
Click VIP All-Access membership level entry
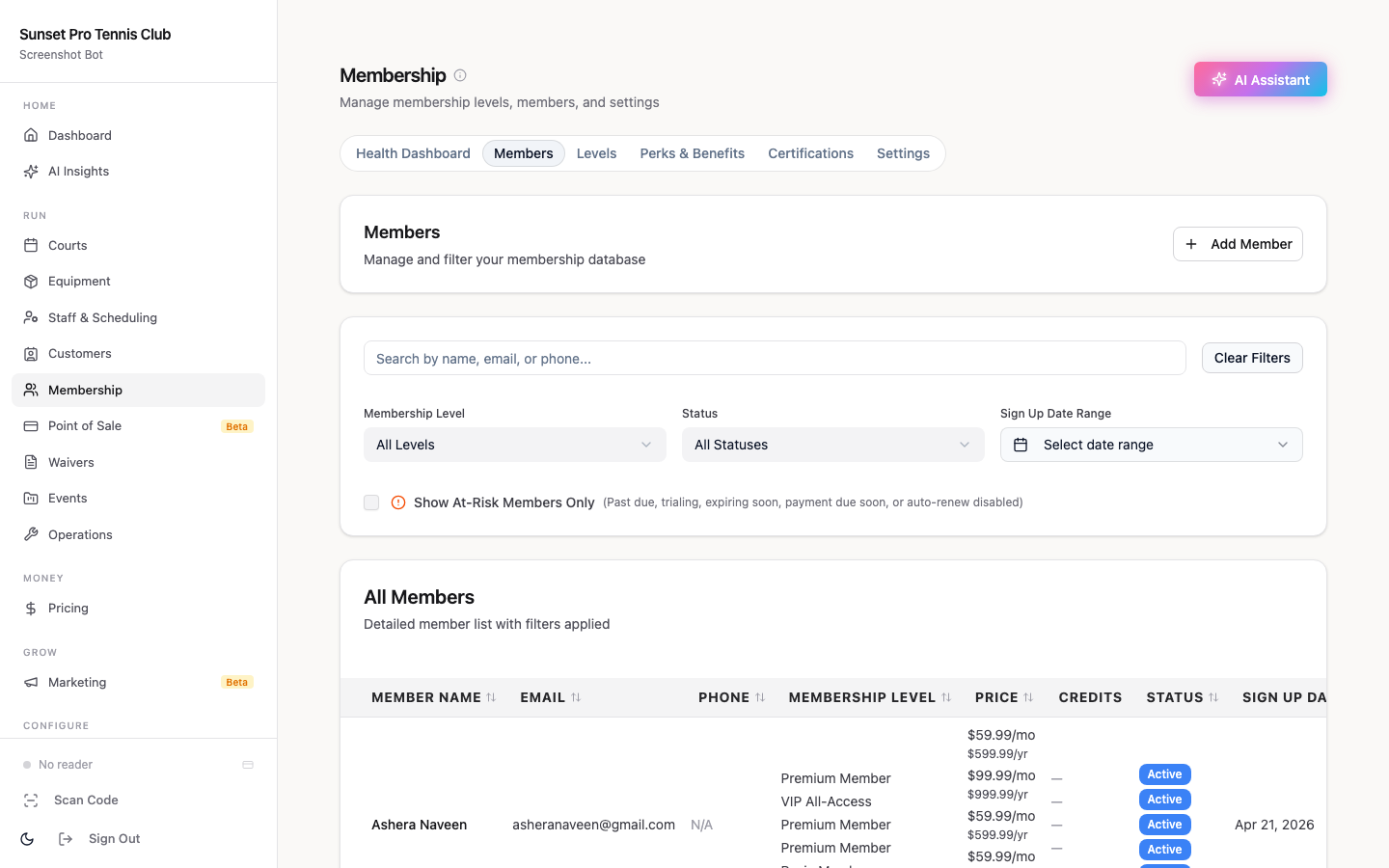click(x=826, y=801)
